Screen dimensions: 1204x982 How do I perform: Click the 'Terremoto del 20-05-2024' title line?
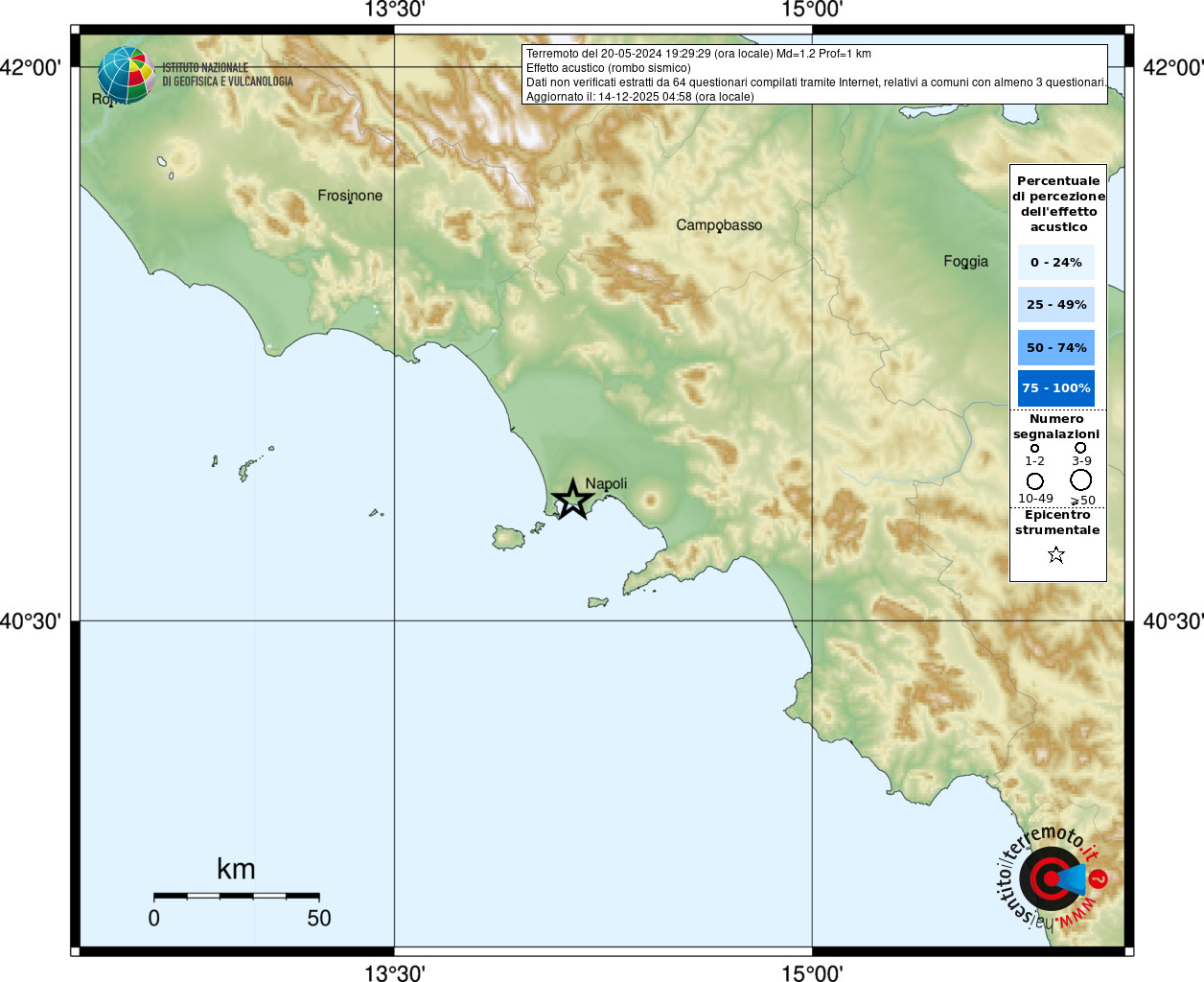click(x=699, y=54)
